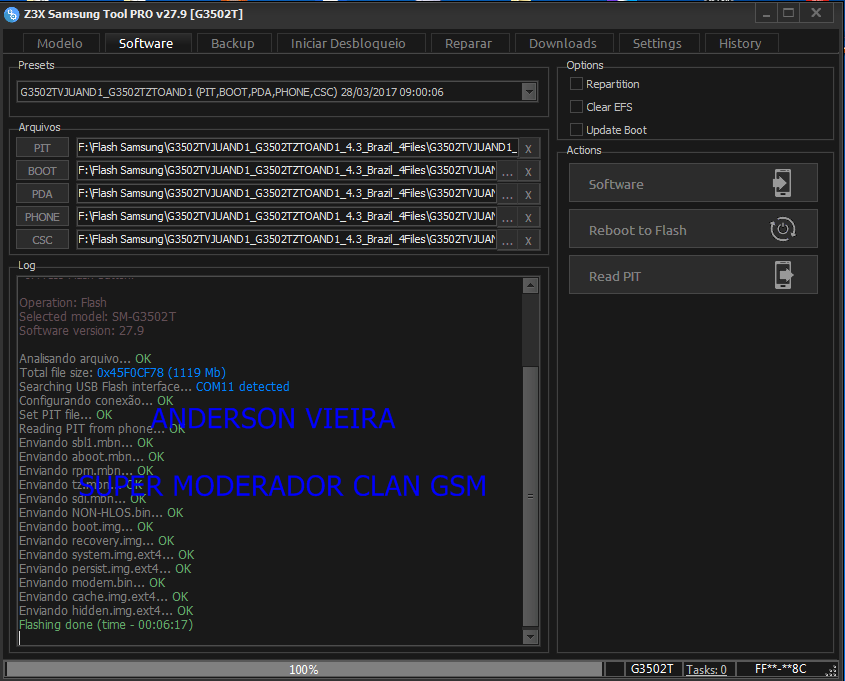Clear the PIT file path with X

[x=528, y=149]
